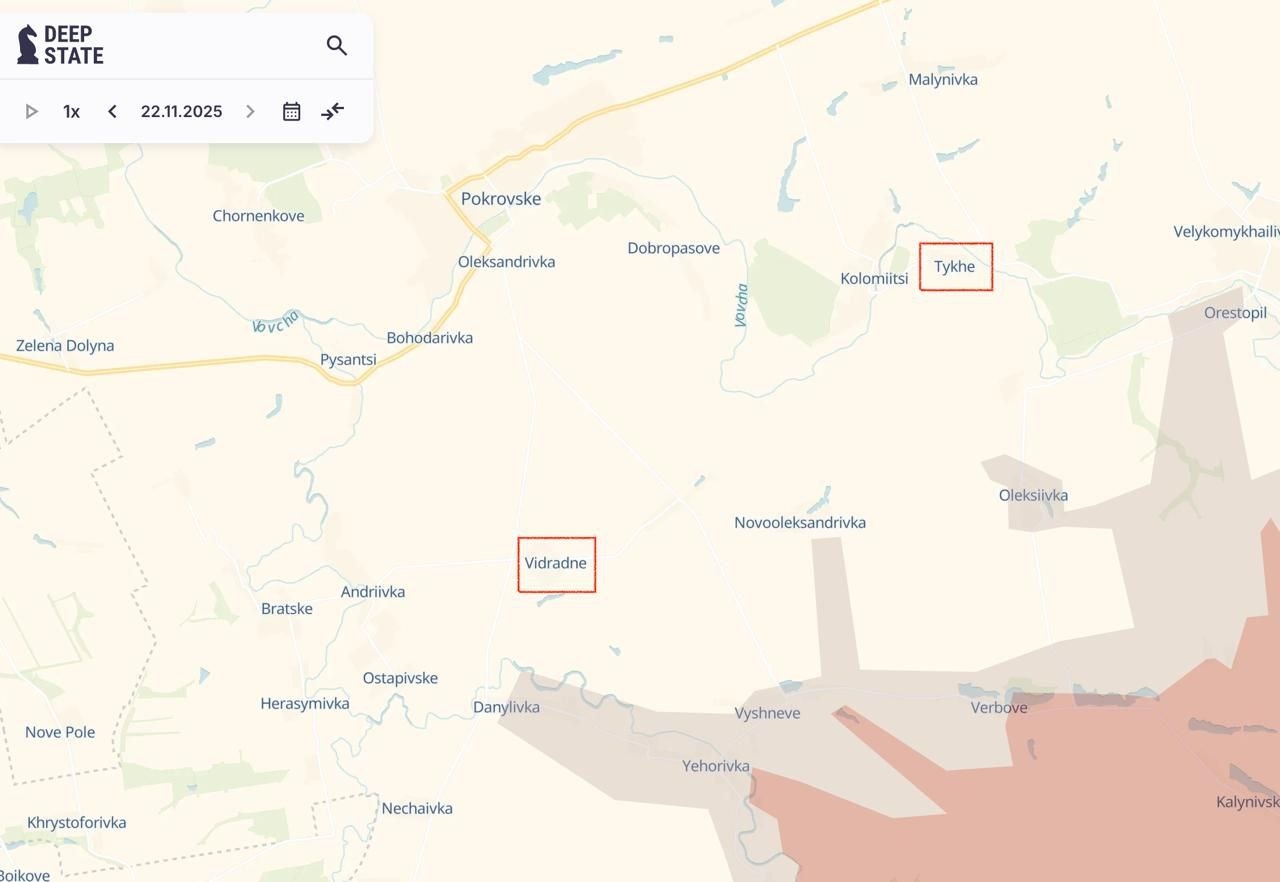1280x882 pixels.
Task: Select the Vidradne highlighted settlement box
Action: (x=557, y=565)
